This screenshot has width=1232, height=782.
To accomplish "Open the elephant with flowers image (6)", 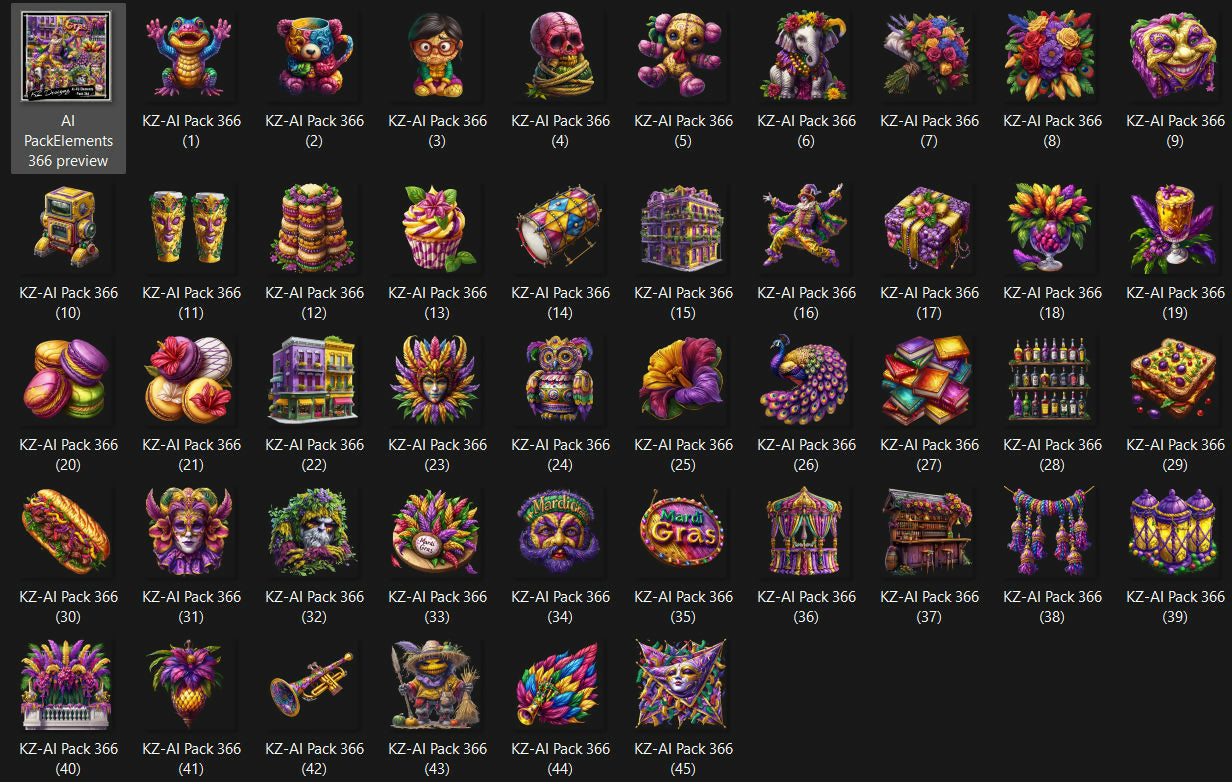I will click(x=806, y=57).
